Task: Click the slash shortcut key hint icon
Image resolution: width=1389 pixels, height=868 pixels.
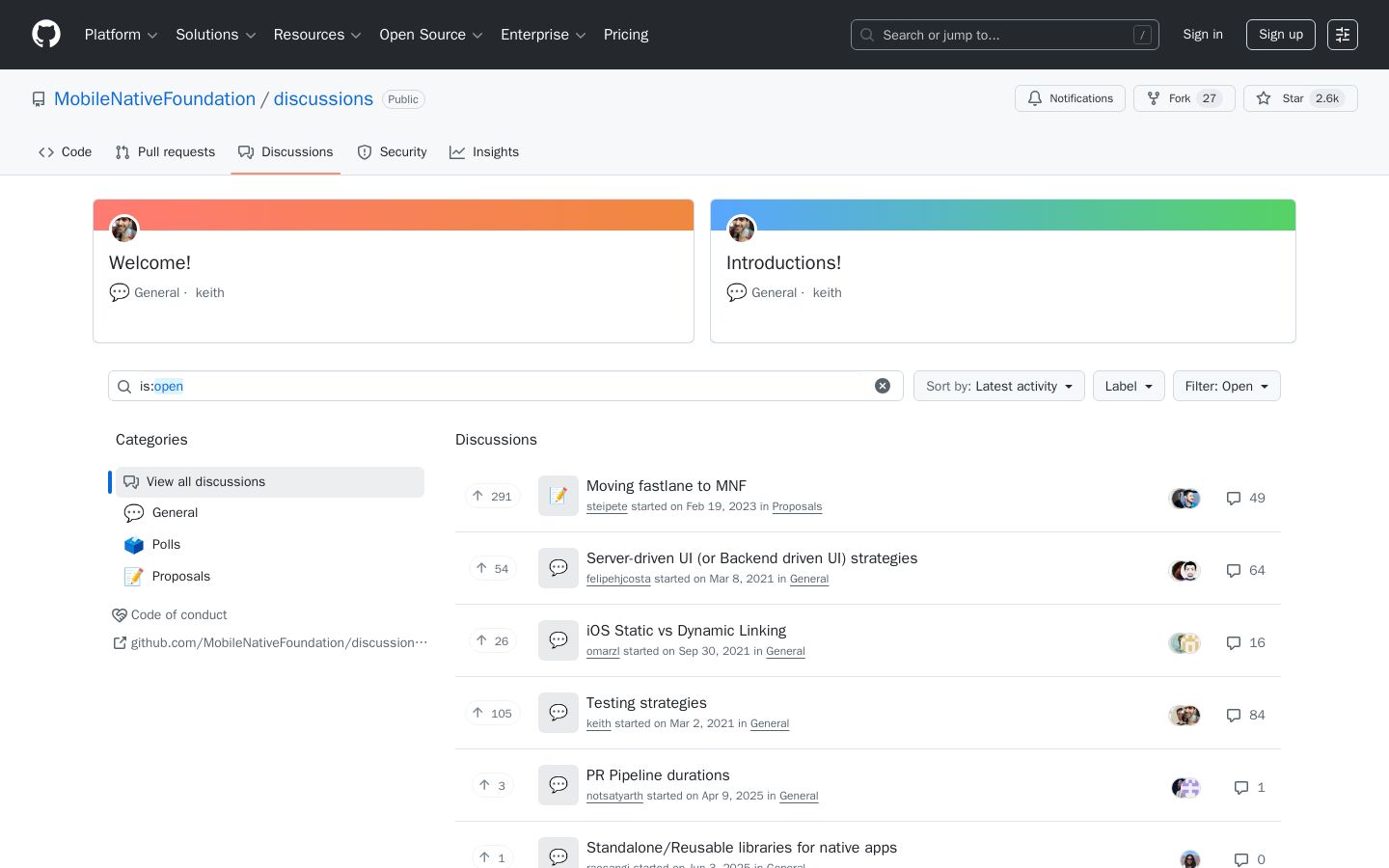Action: 1143,35
